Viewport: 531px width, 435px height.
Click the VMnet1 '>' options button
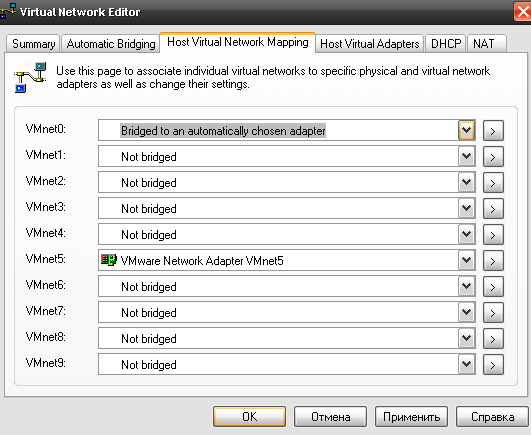[493, 156]
